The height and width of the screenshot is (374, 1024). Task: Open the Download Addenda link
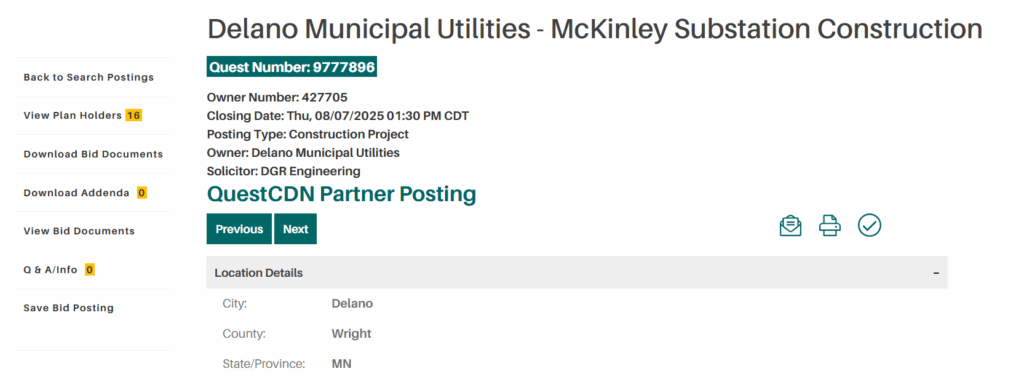[76, 193]
